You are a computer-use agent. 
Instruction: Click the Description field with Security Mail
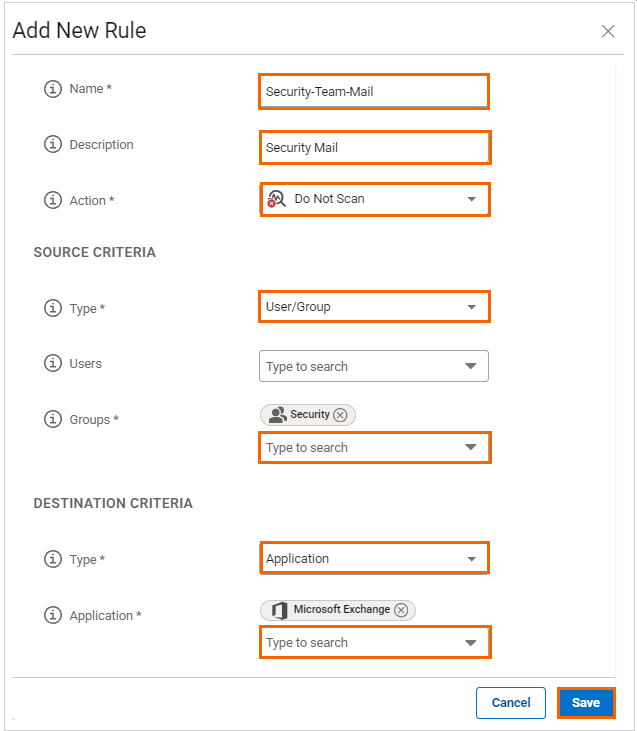click(x=373, y=148)
